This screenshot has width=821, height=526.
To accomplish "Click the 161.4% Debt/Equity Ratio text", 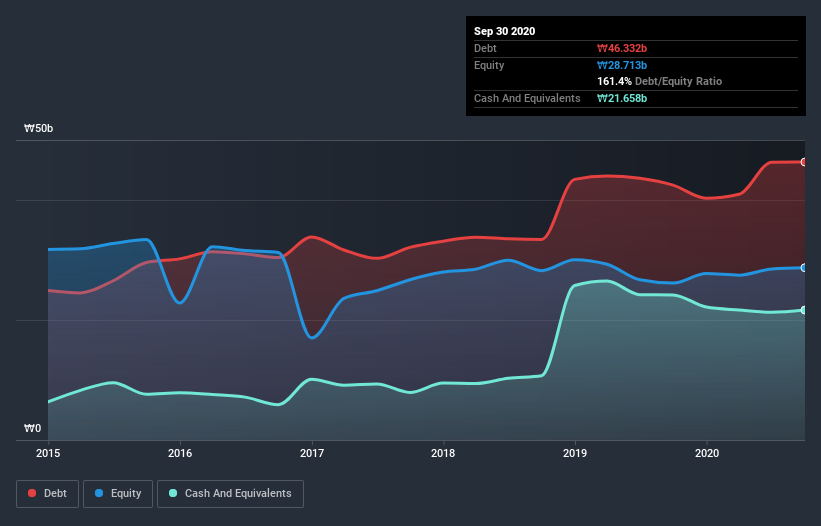I will point(659,82).
